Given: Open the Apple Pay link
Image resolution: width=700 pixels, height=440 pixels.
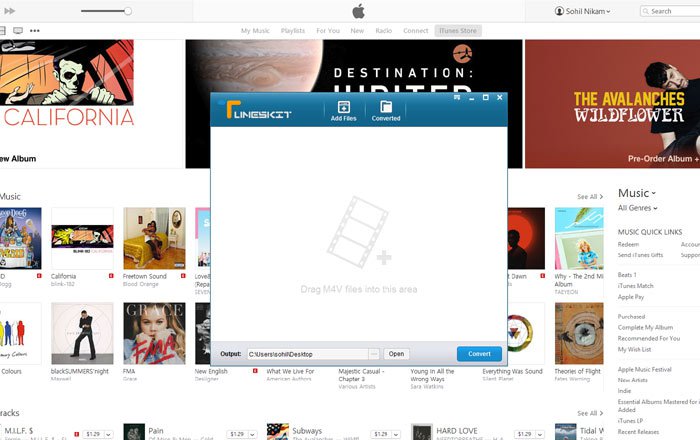Looking at the screenshot, I should click(631, 297).
